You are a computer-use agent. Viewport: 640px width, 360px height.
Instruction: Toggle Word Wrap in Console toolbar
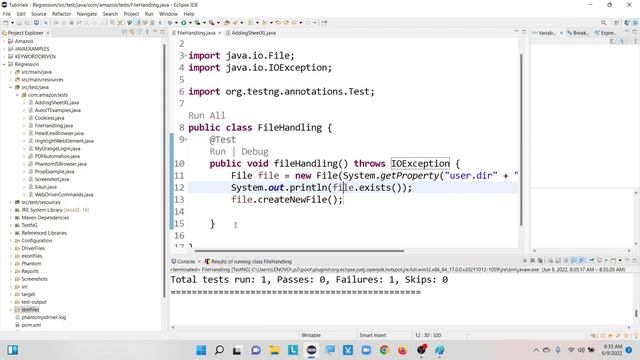566,260
